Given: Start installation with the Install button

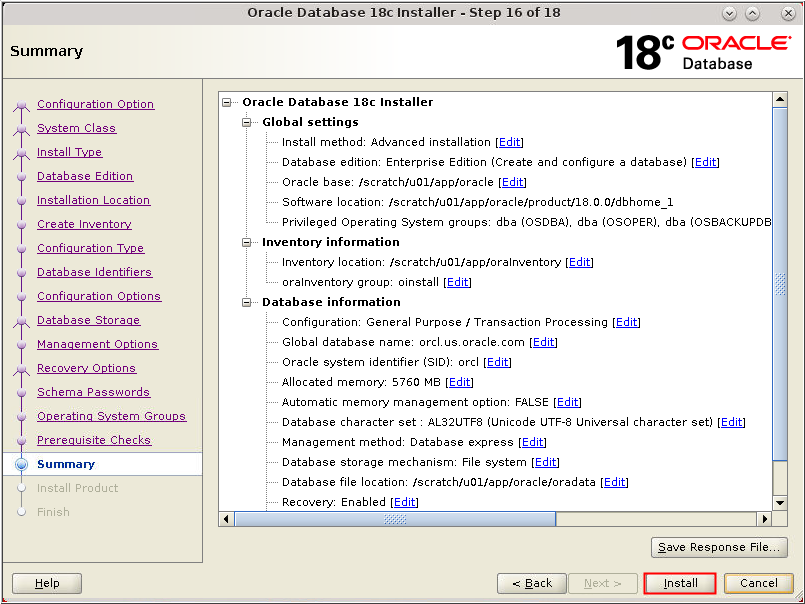Looking at the screenshot, I should pyautogui.click(x=680, y=583).
